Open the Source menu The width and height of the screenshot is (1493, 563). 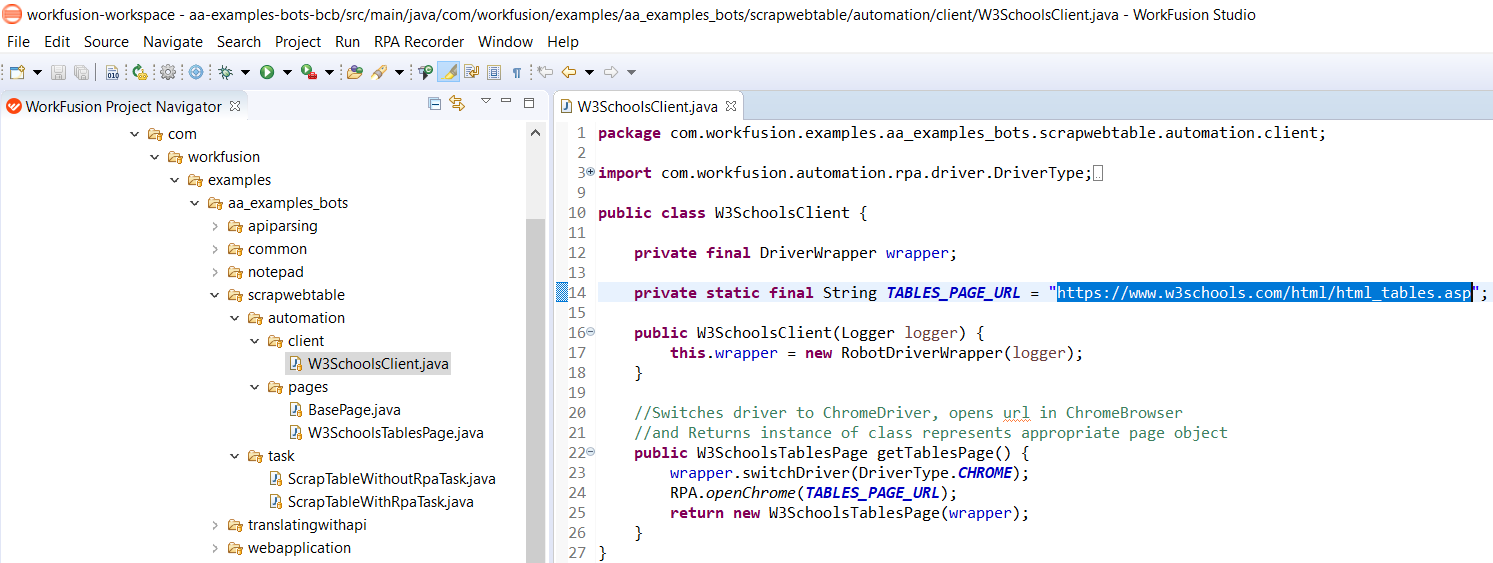[106, 42]
